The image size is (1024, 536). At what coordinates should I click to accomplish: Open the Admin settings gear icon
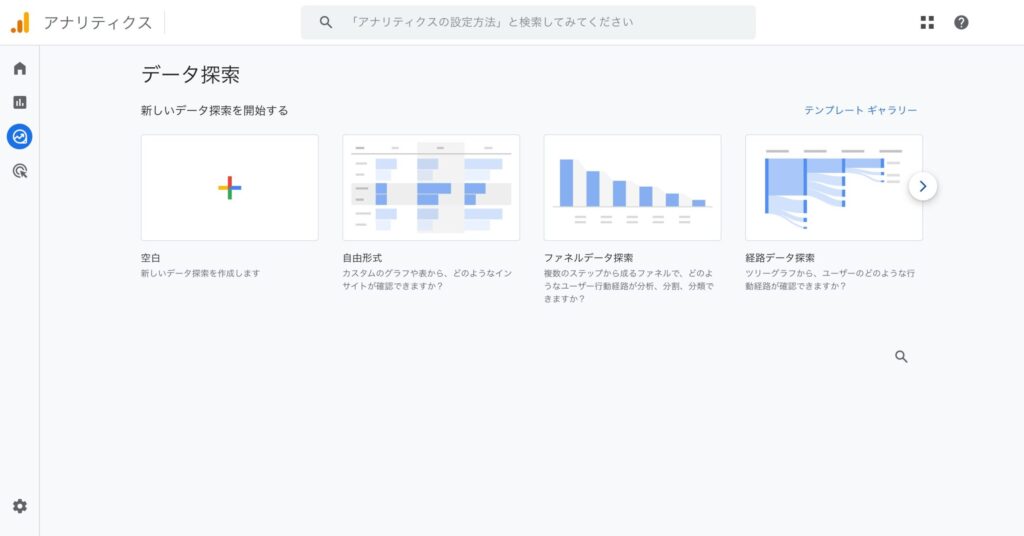coord(20,506)
